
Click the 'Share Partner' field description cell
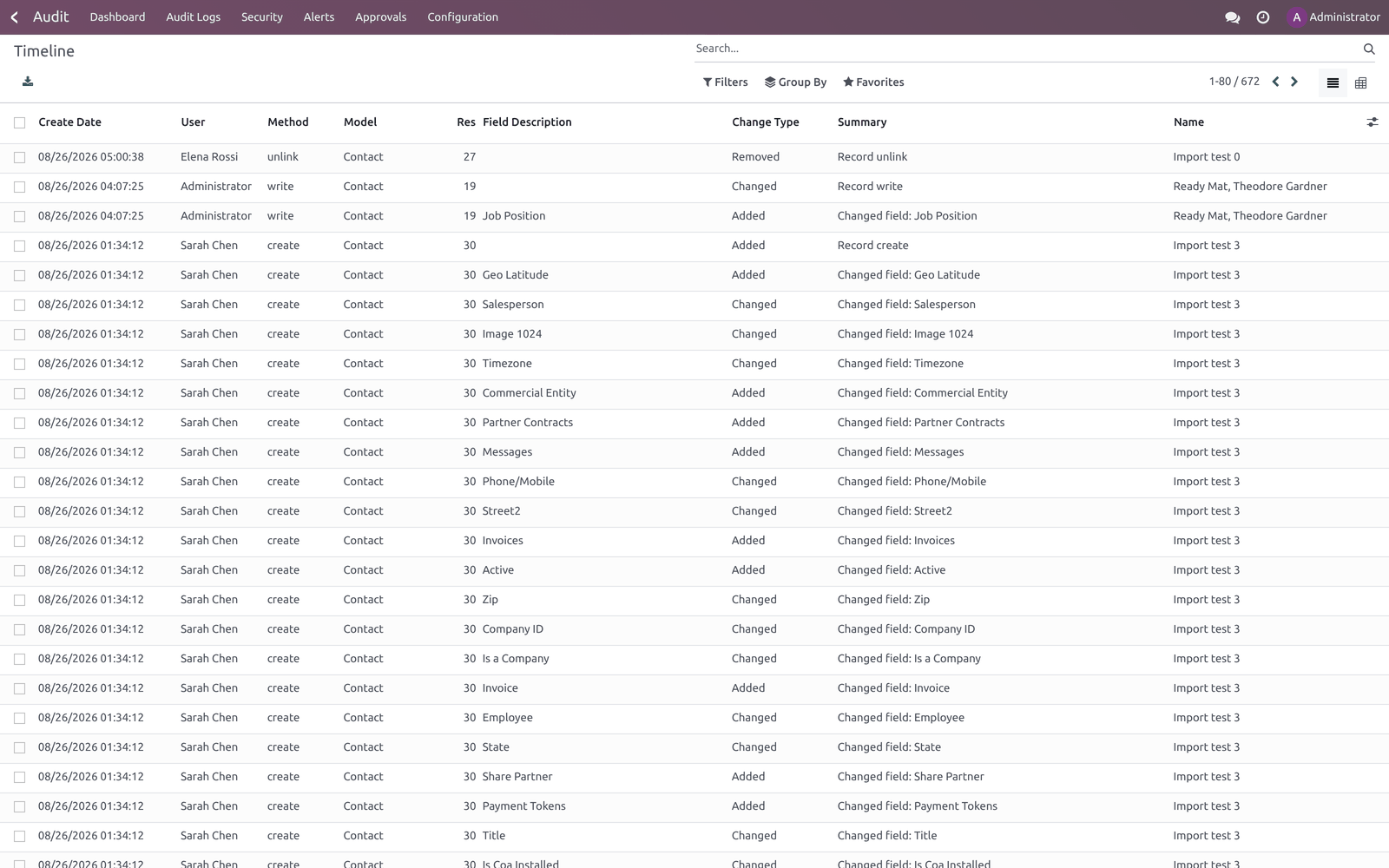(517, 777)
